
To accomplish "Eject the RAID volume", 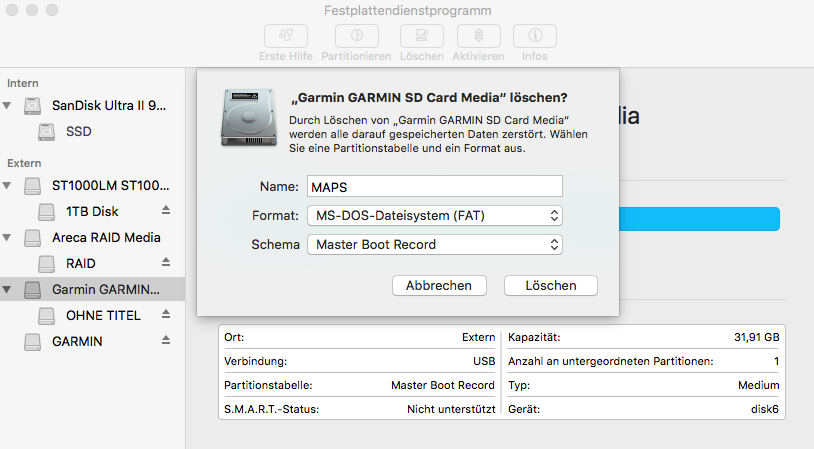I will point(166,262).
